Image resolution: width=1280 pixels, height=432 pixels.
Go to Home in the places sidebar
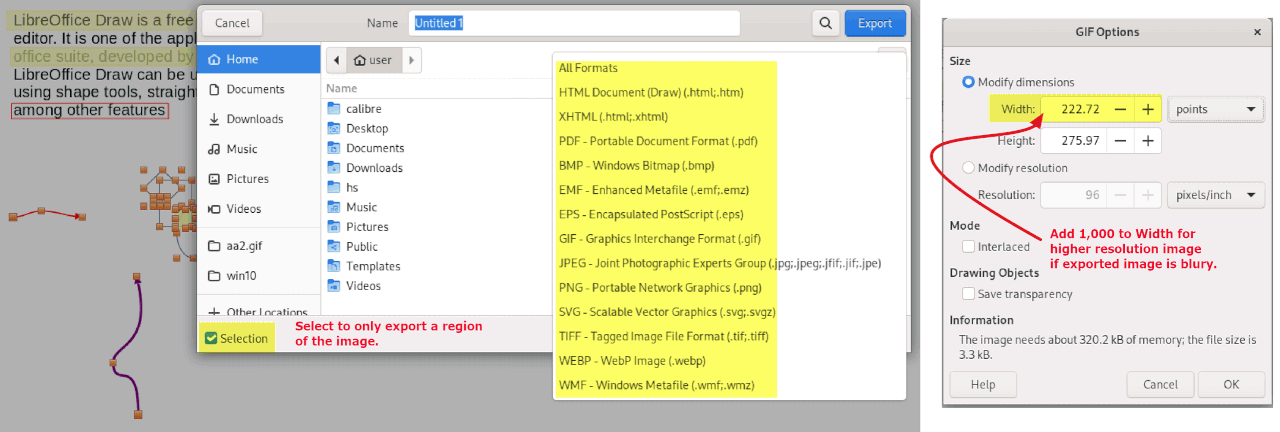(258, 59)
